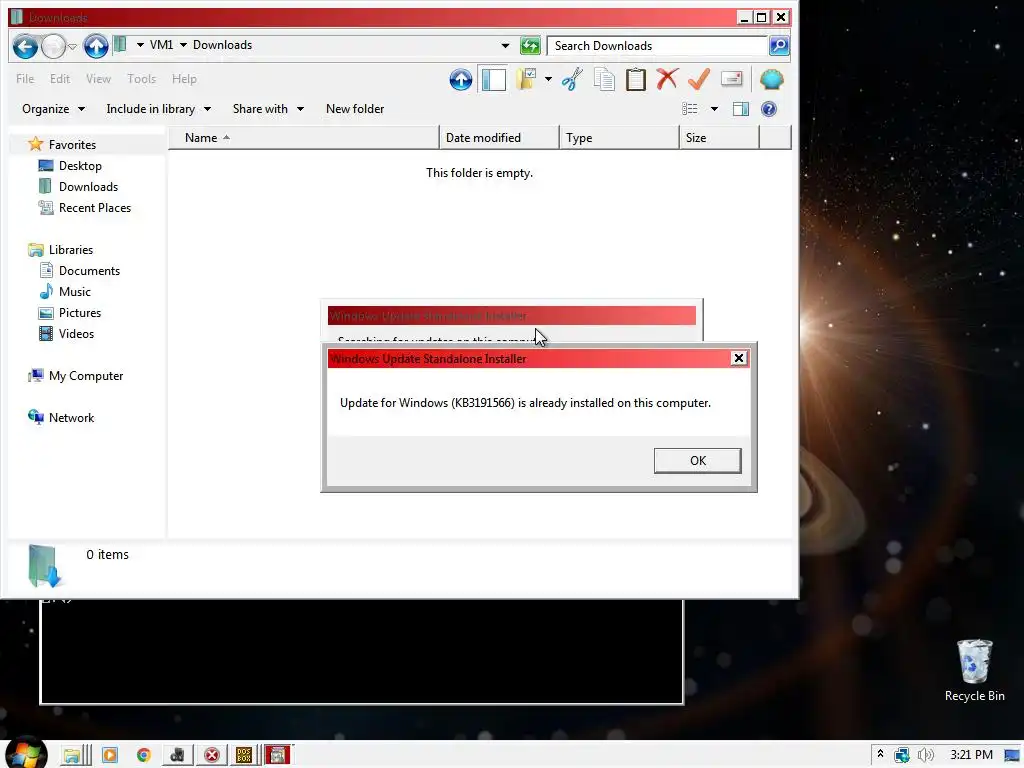1024x768 pixels.
Task: Click the Paste clipboard icon
Action: tap(635, 80)
